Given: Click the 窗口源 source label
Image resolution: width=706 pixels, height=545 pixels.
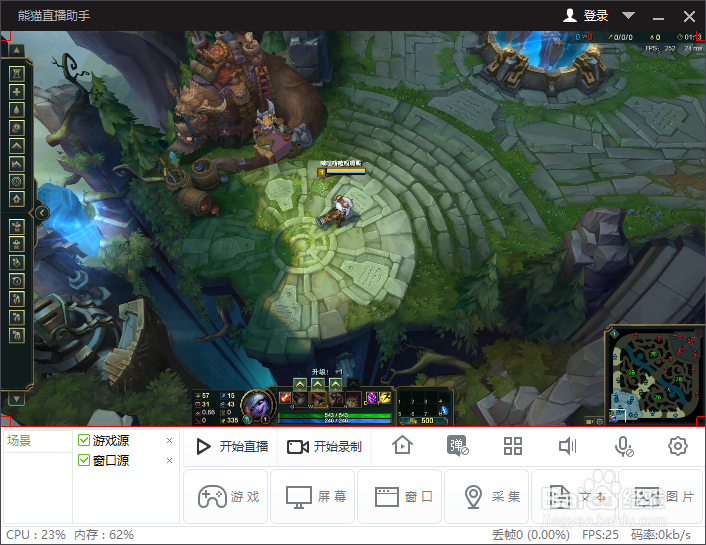Looking at the screenshot, I should (x=111, y=460).
